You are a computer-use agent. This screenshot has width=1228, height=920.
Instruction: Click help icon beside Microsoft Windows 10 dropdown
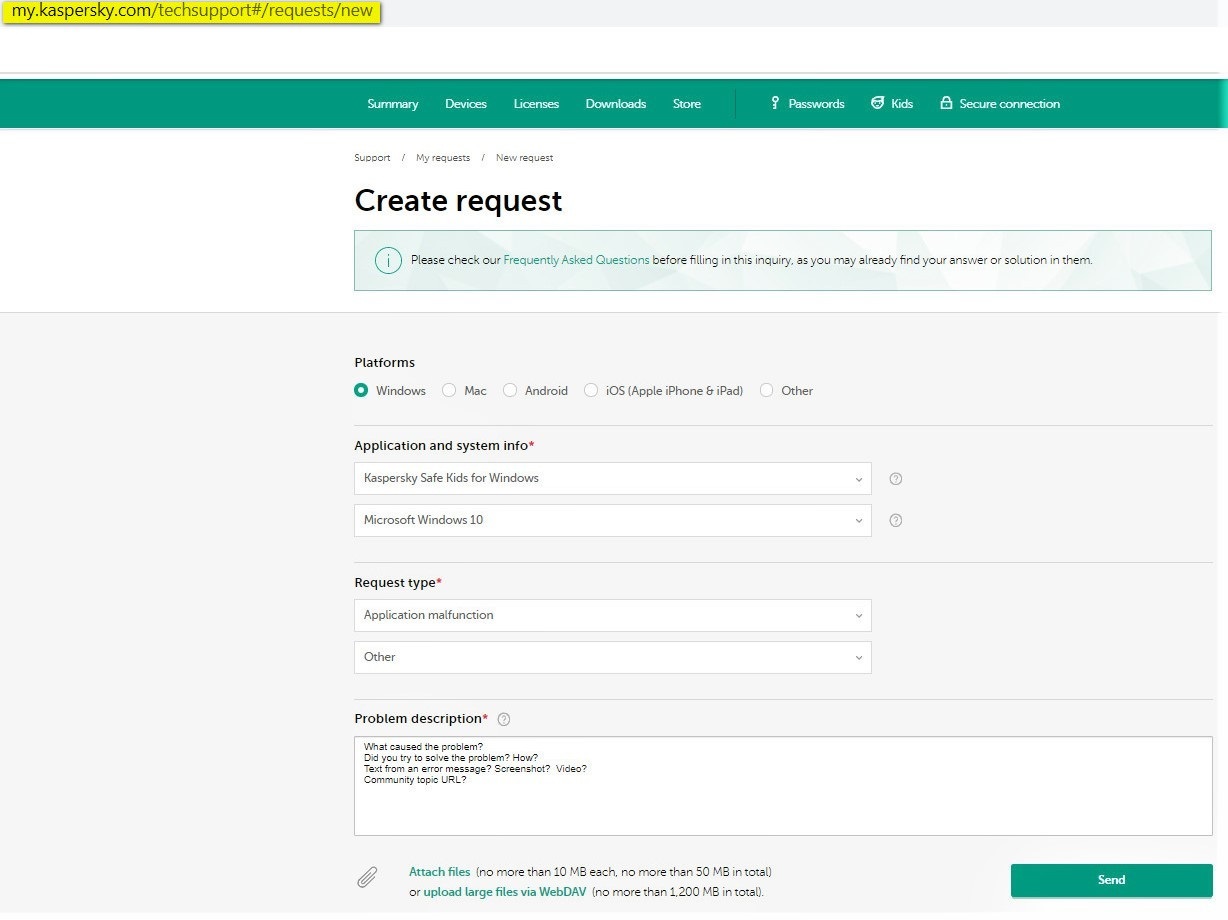point(896,521)
